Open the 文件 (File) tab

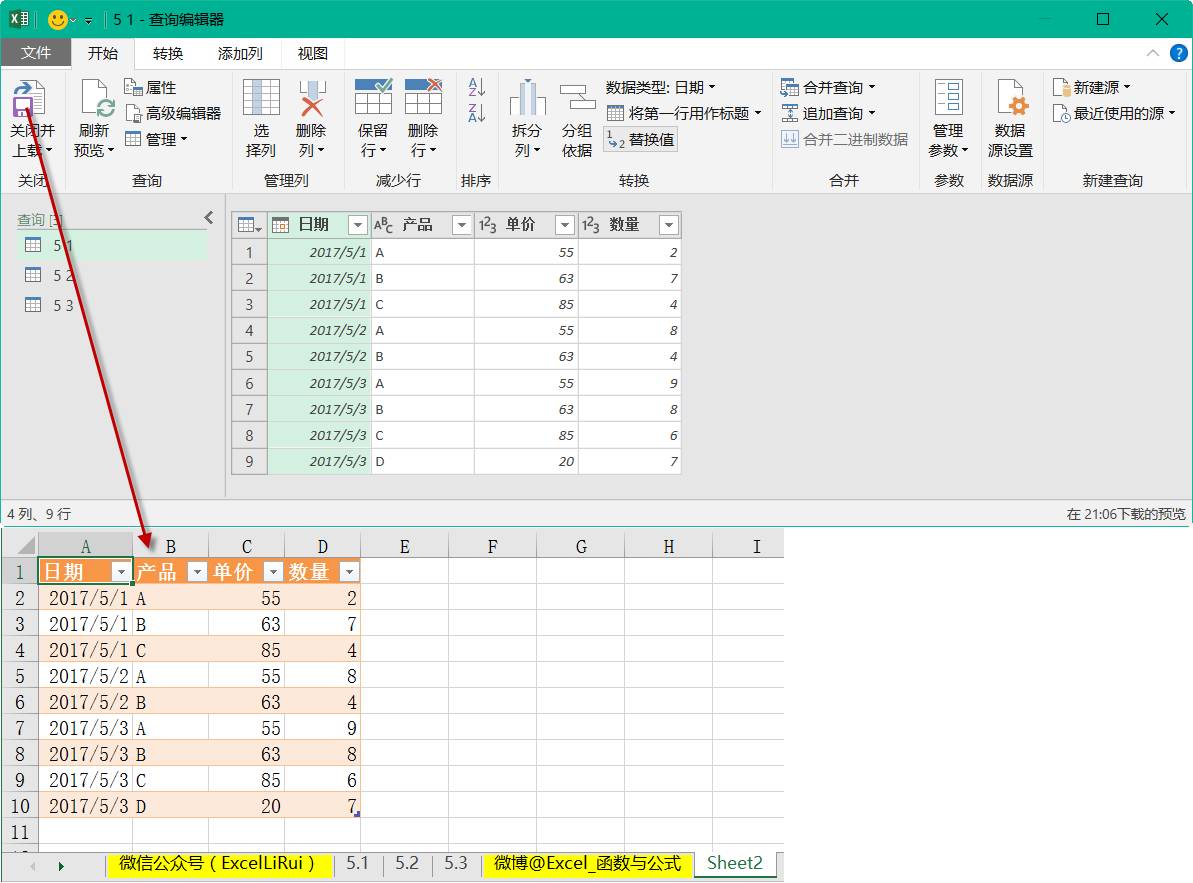tap(36, 53)
